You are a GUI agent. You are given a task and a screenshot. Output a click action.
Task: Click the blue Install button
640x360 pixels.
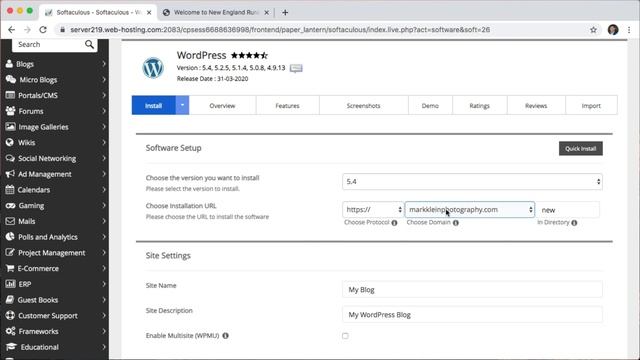click(x=154, y=105)
